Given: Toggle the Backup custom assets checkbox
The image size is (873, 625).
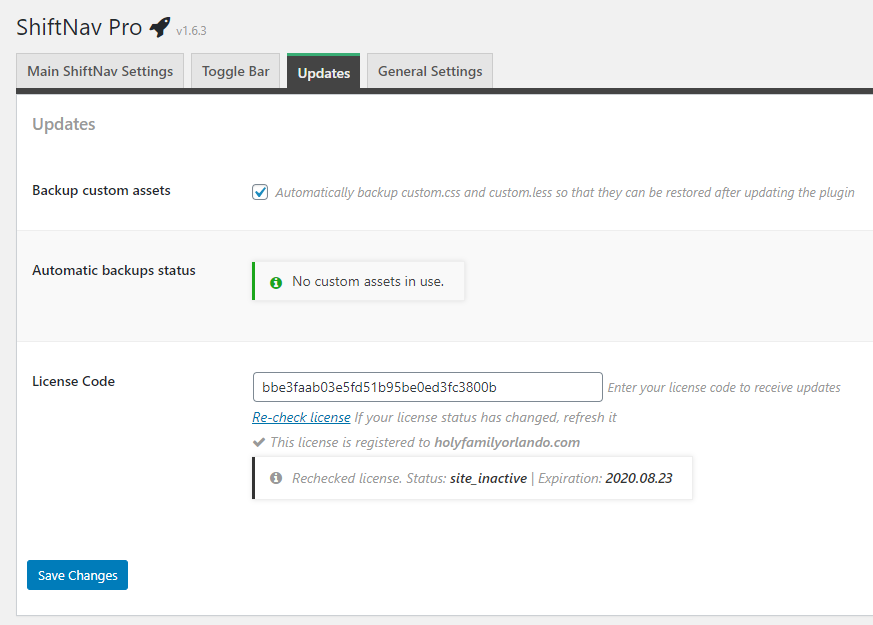Looking at the screenshot, I should point(260,192).
